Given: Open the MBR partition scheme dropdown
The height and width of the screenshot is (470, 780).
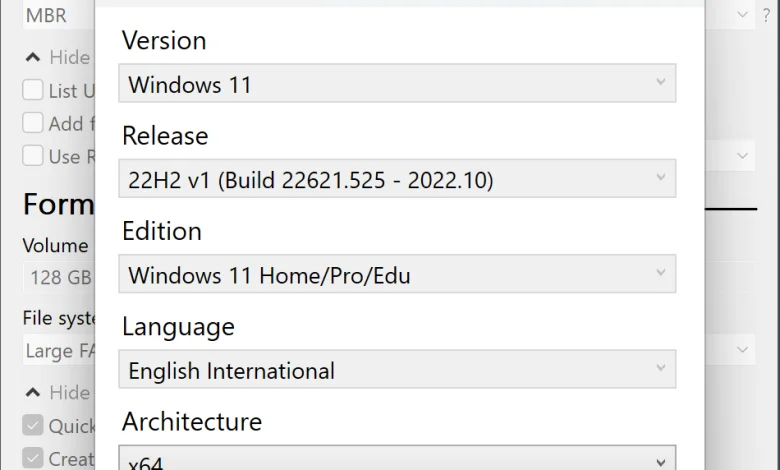Looking at the screenshot, I should coord(59,15).
